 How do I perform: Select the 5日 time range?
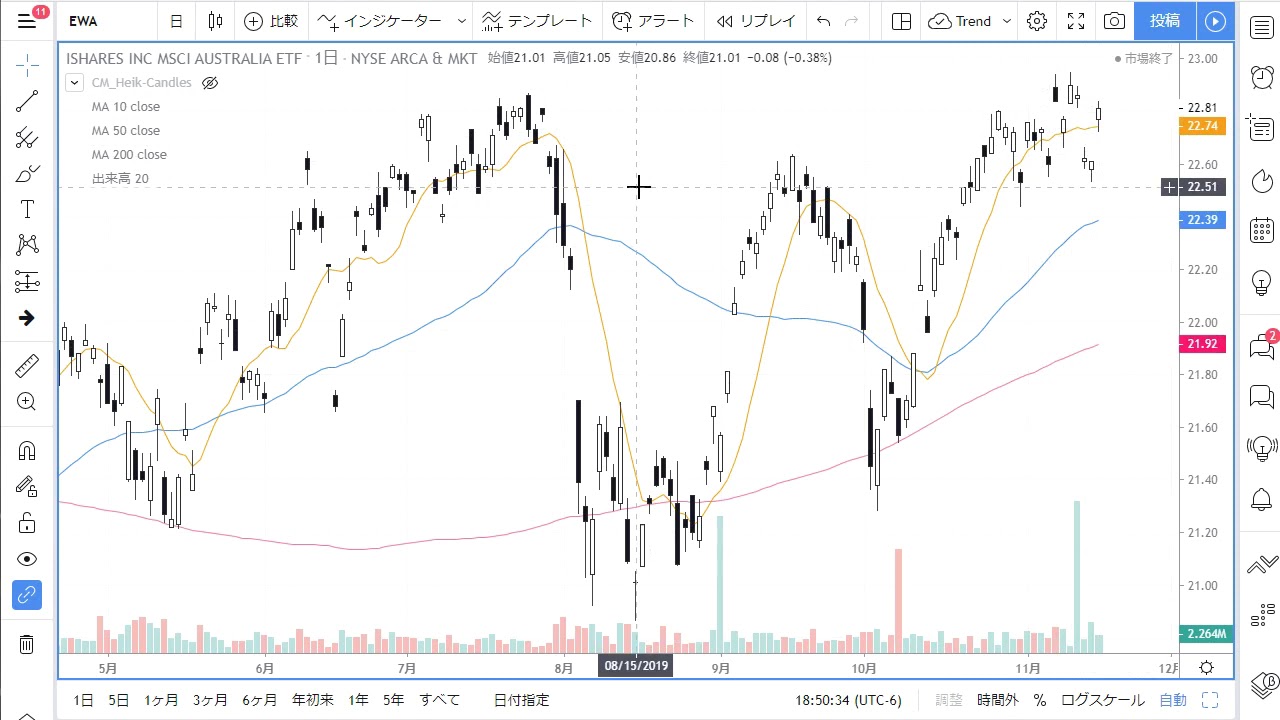[x=118, y=700]
